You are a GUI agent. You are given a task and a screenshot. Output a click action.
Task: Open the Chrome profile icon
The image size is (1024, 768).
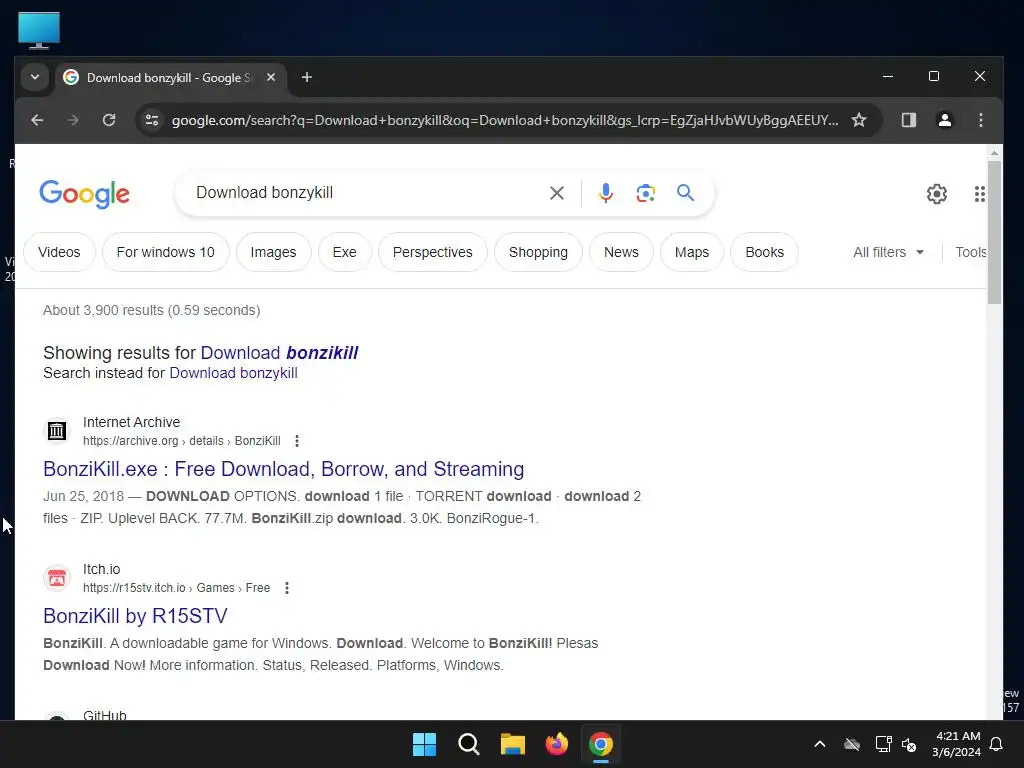944,120
